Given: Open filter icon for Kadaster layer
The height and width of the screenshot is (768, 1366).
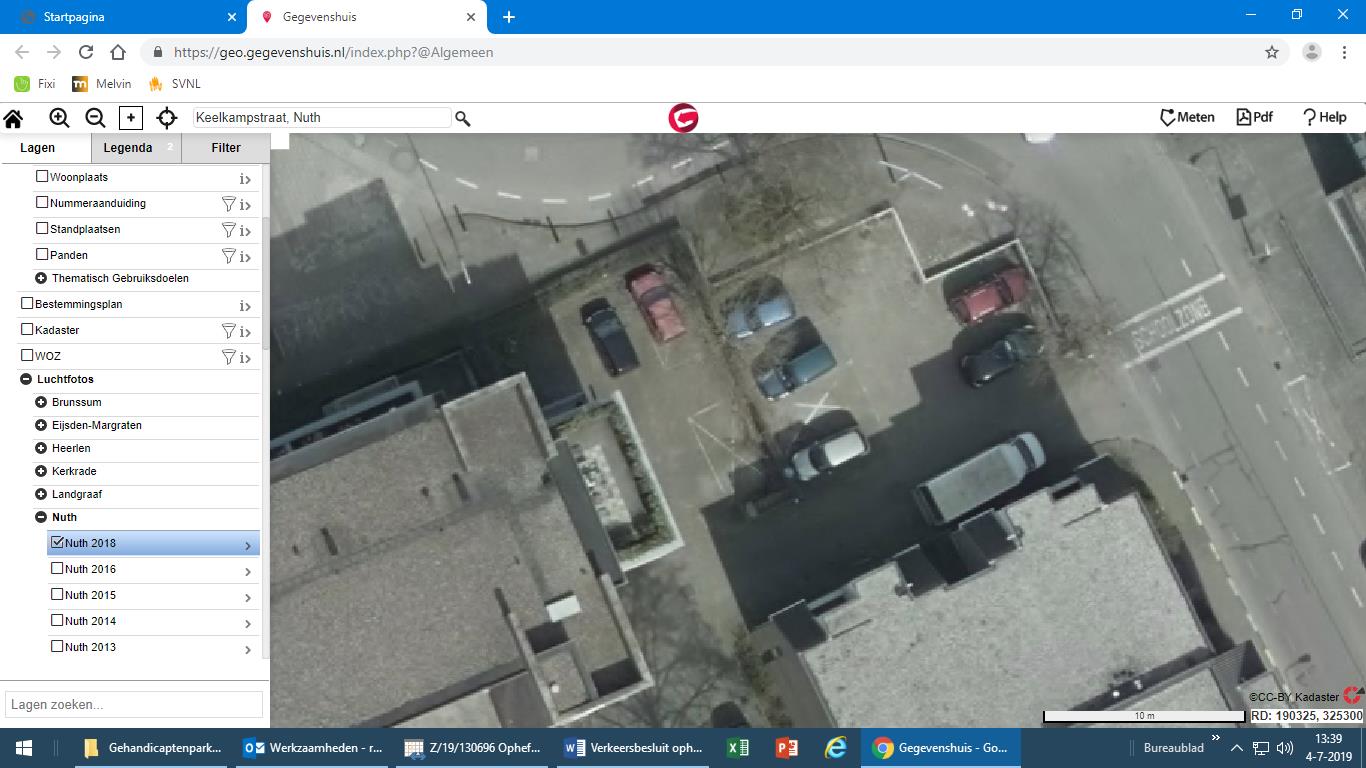Looking at the screenshot, I should tap(228, 331).
